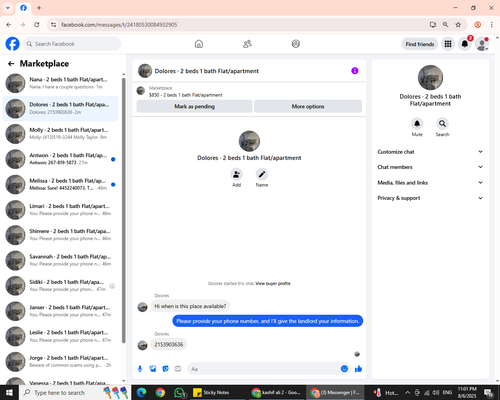
Task: Click the message phone number 2153903636
Action: (x=169, y=344)
